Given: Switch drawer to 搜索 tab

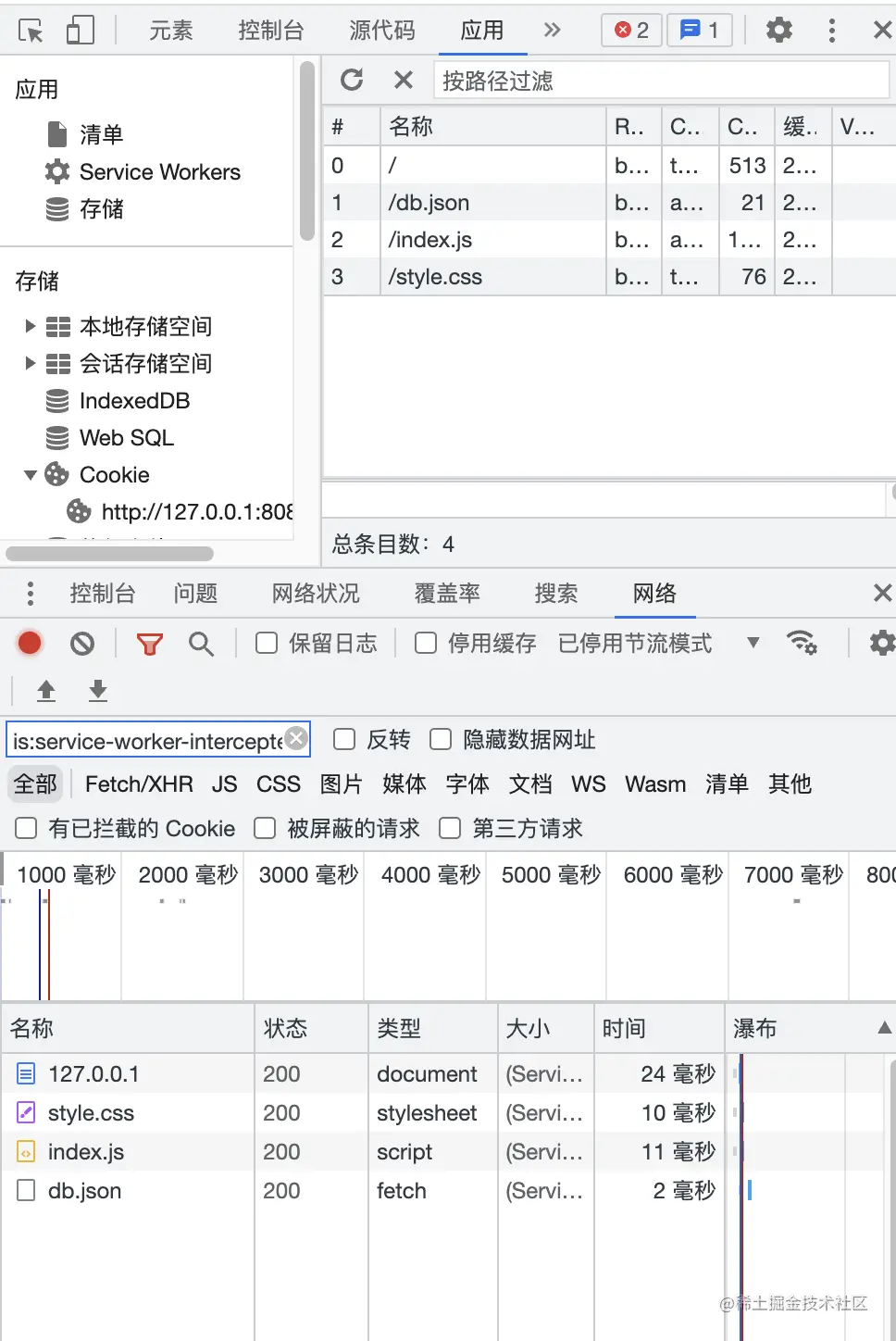Looking at the screenshot, I should [x=556, y=593].
